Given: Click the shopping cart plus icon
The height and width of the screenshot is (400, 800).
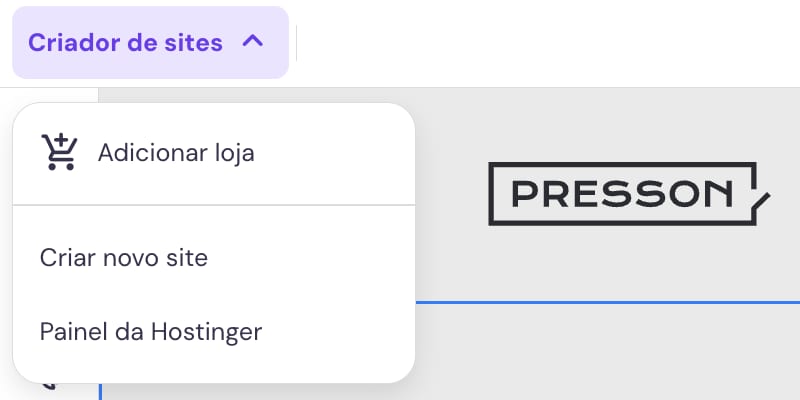Looking at the screenshot, I should pos(59,153).
